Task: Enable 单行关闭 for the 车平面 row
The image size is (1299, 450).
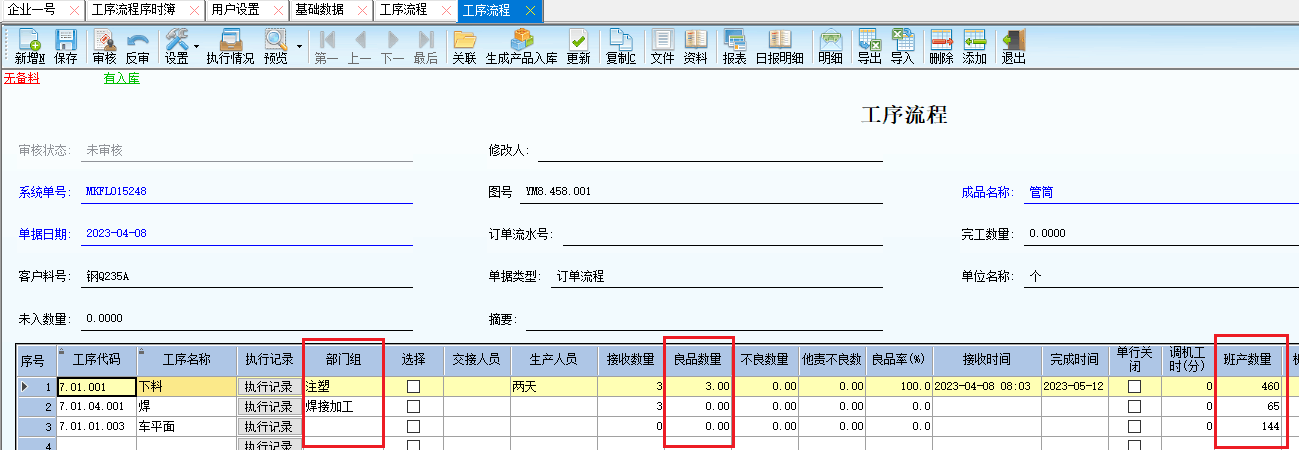Action: point(1134,427)
